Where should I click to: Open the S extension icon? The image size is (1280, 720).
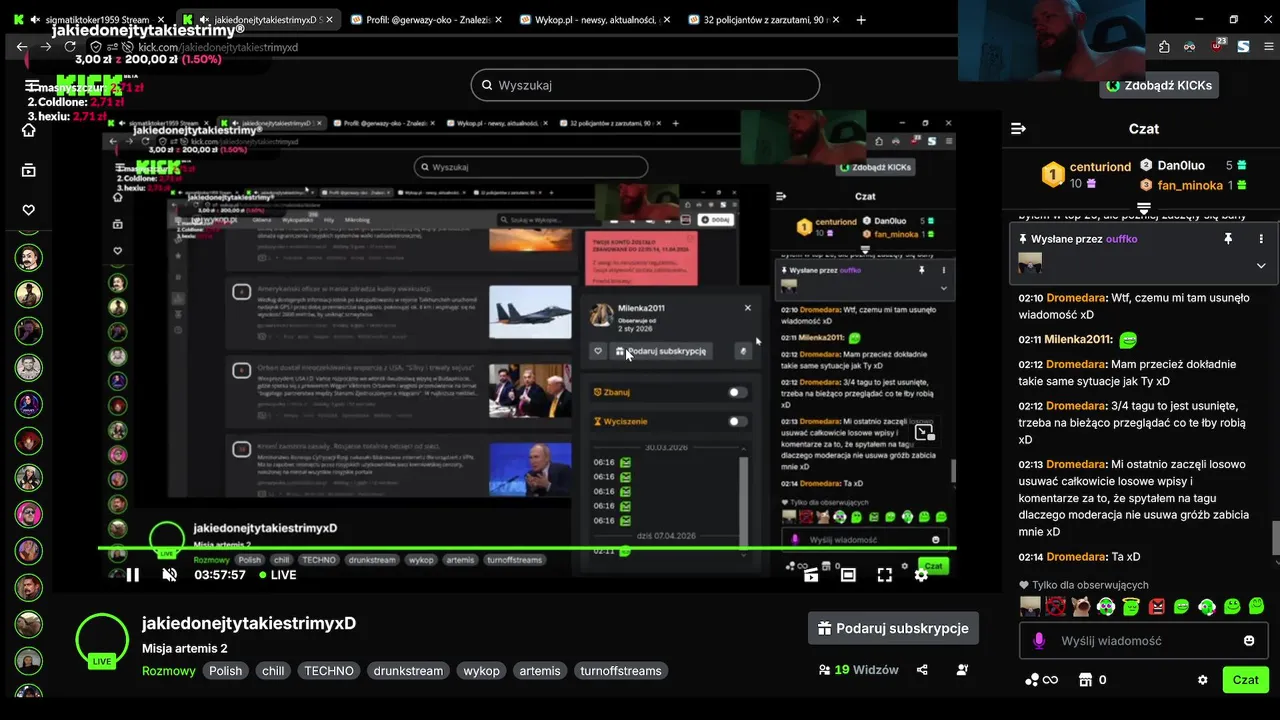click(1243, 46)
